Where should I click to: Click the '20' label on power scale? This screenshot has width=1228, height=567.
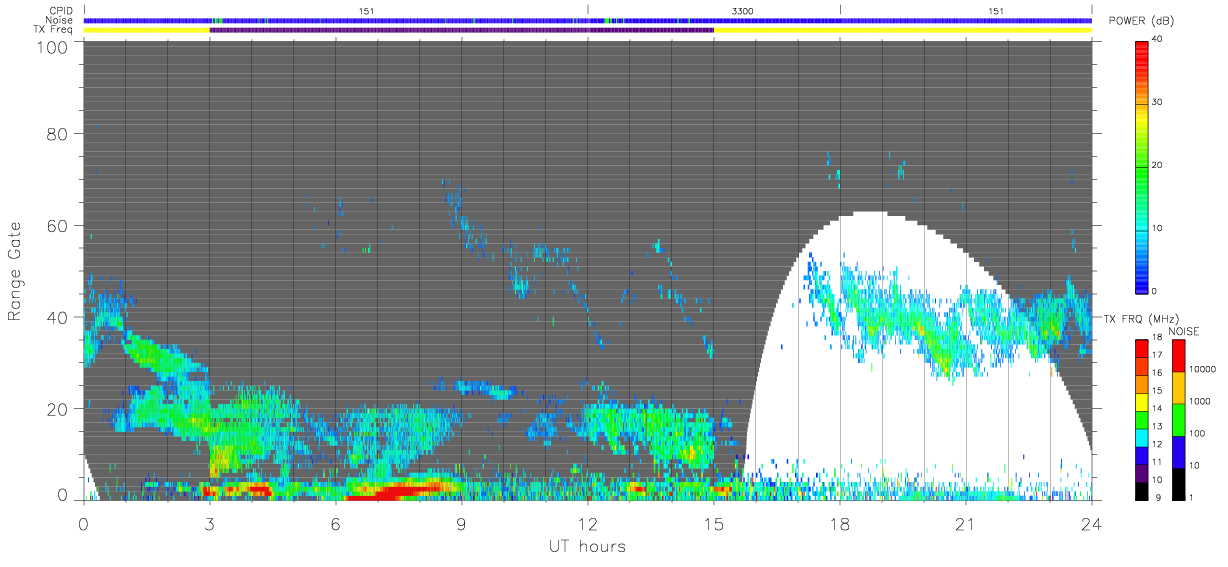click(x=1157, y=165)
